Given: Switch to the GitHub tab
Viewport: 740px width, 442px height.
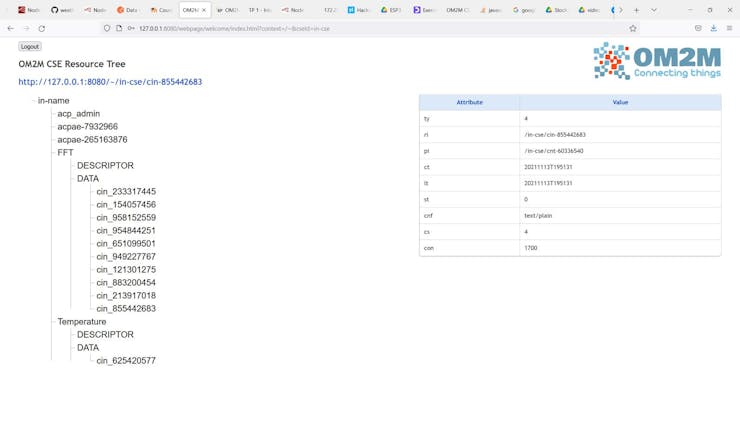Looking at the screenshot, I should [x=62, y=10].
